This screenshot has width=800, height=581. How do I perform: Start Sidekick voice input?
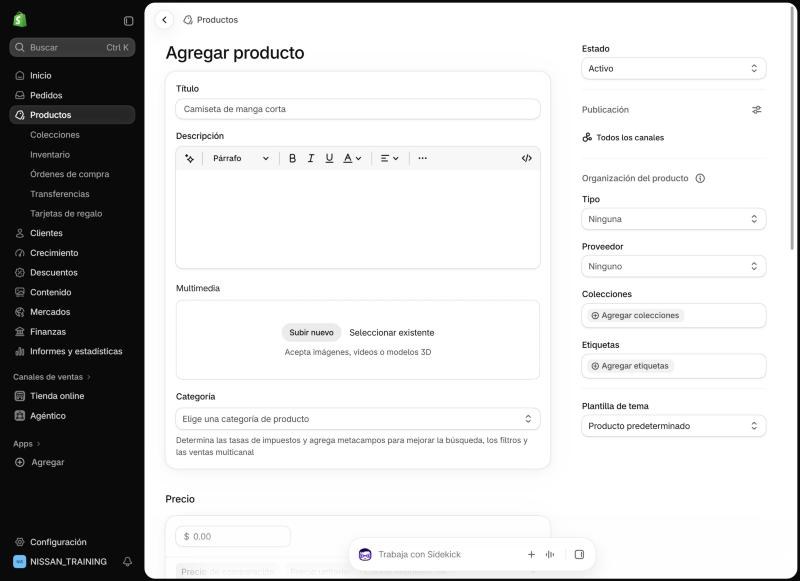tap(550, 554)
